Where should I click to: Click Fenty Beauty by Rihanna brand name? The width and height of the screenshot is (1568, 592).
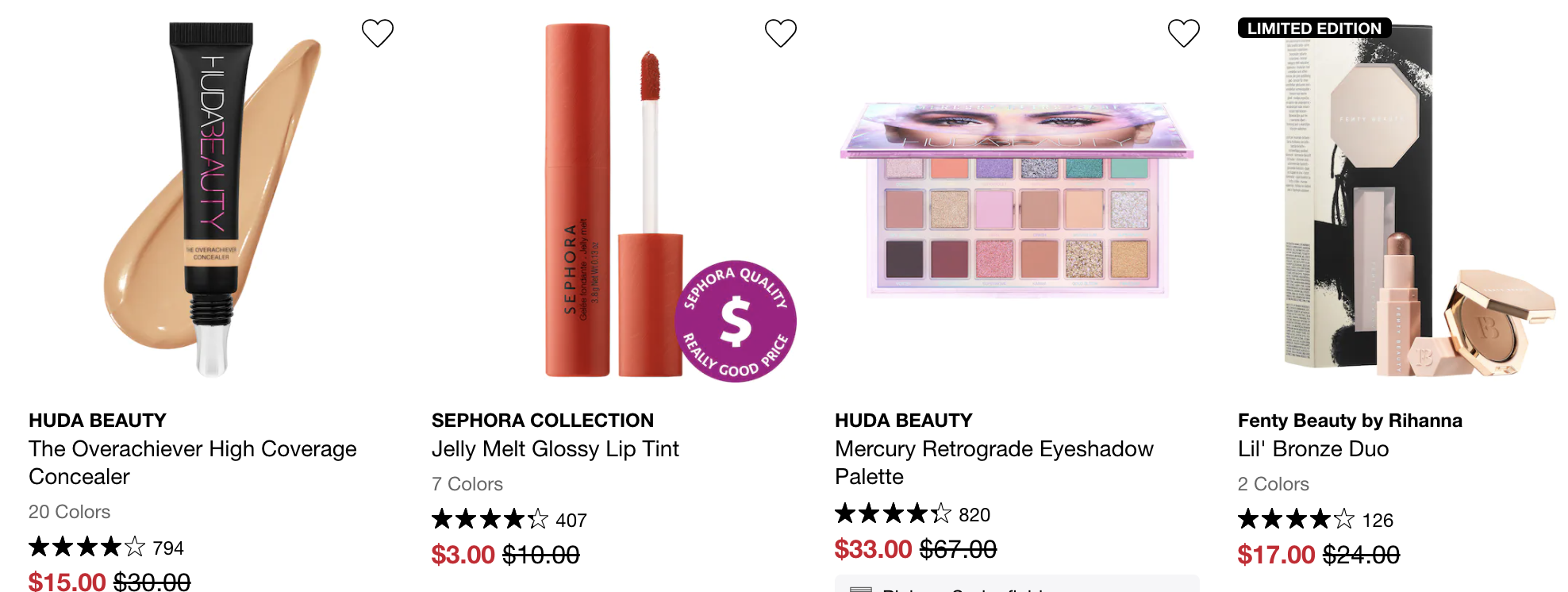1350,421
